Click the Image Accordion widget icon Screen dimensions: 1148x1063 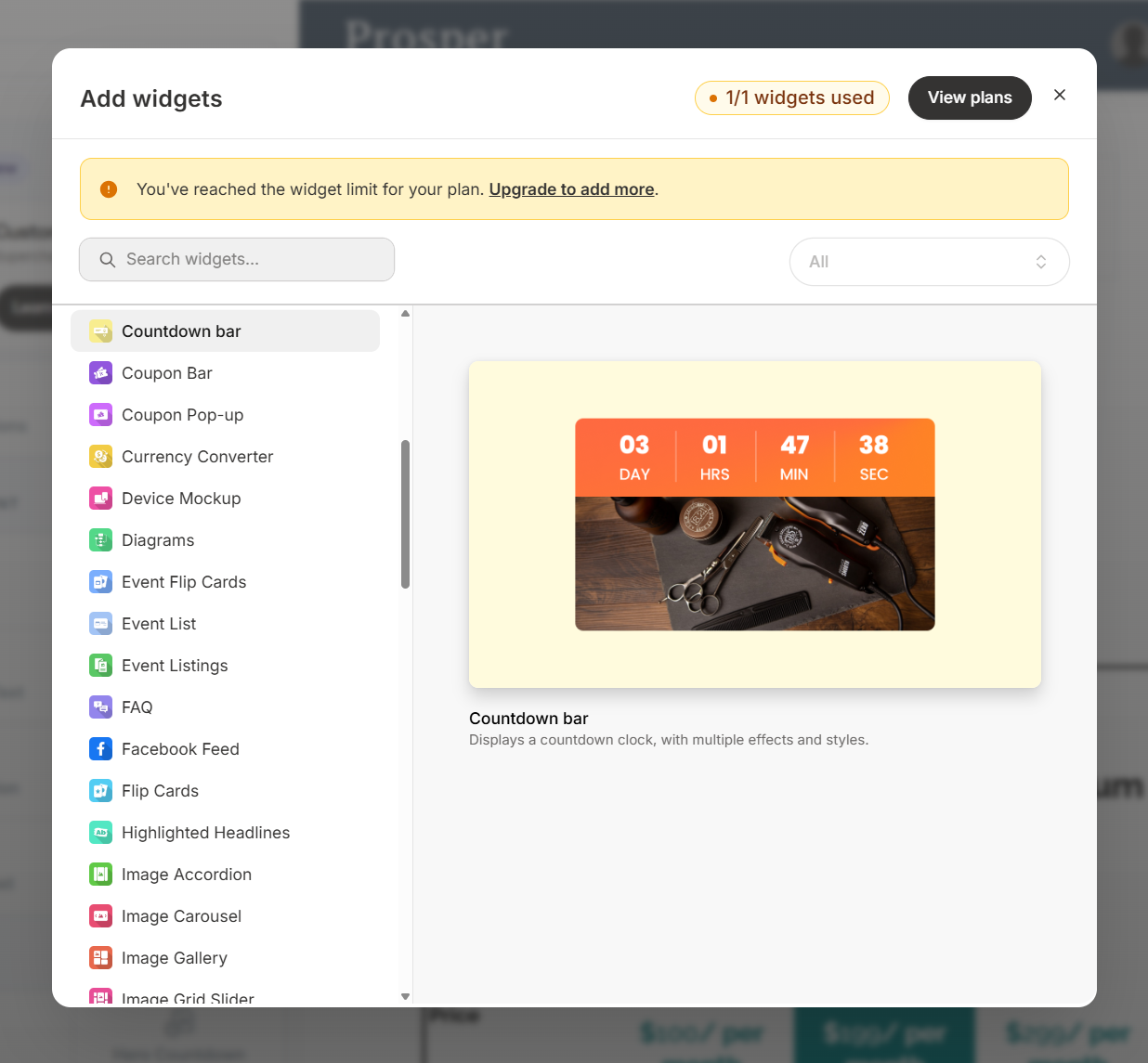100,875
